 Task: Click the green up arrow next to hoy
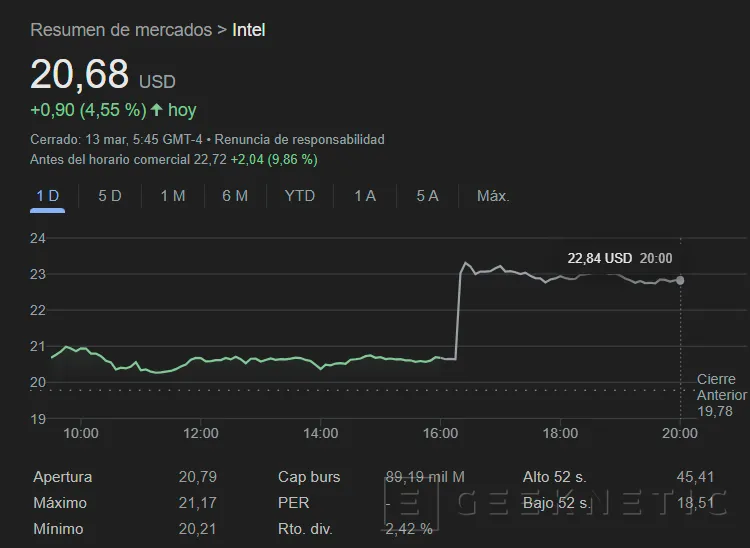tap(156, 110)
